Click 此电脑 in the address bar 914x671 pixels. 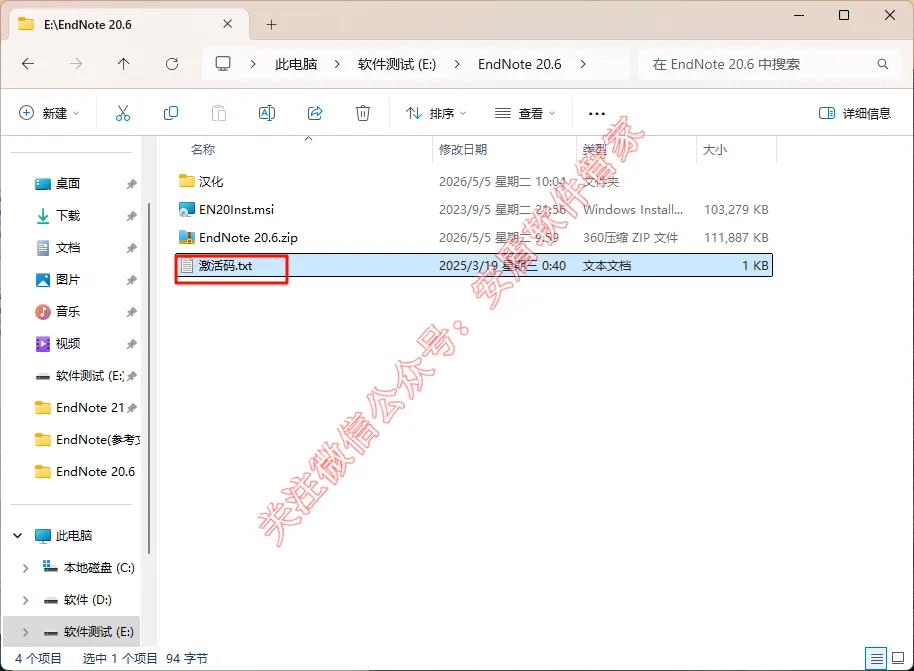[x=296, y=64]
